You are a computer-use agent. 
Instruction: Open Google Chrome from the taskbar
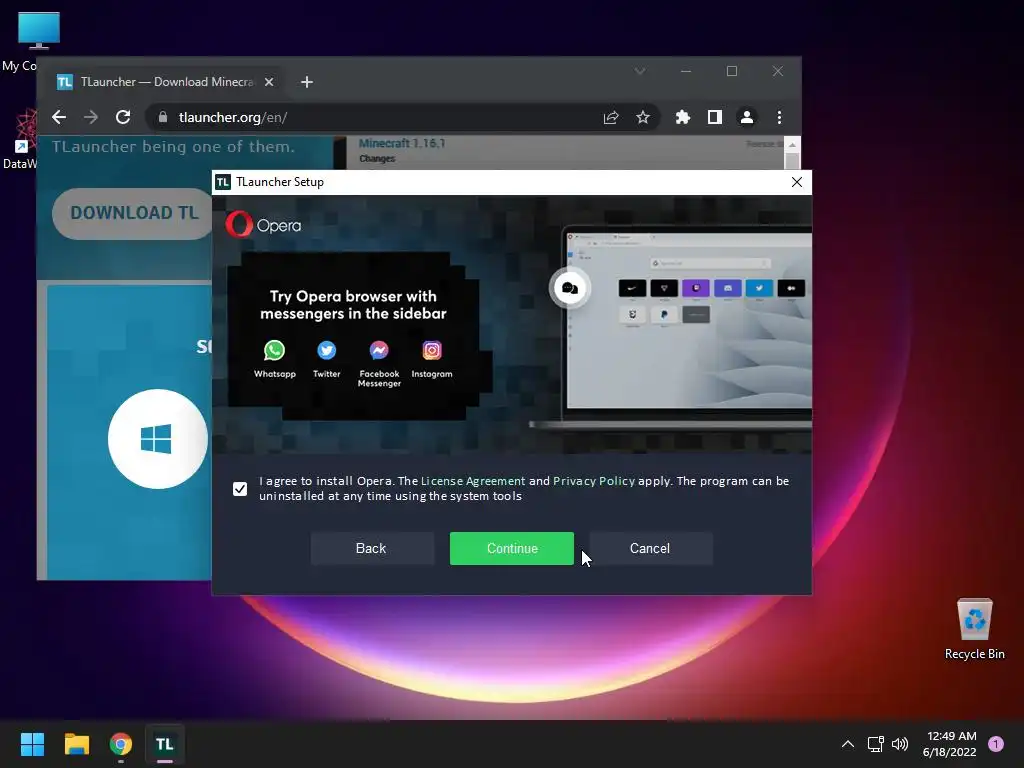121,744
